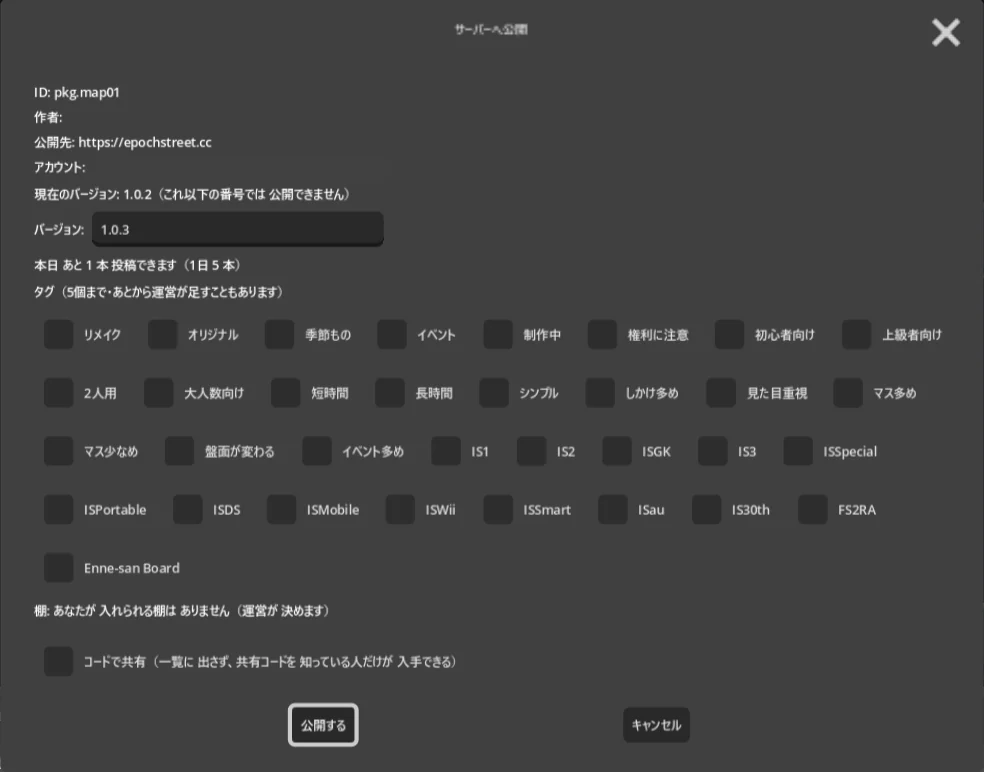Viewport: 984px width, 772px height.
Task: Toggle the 初心者向け tag checkbox
Action: coord(729,335)
